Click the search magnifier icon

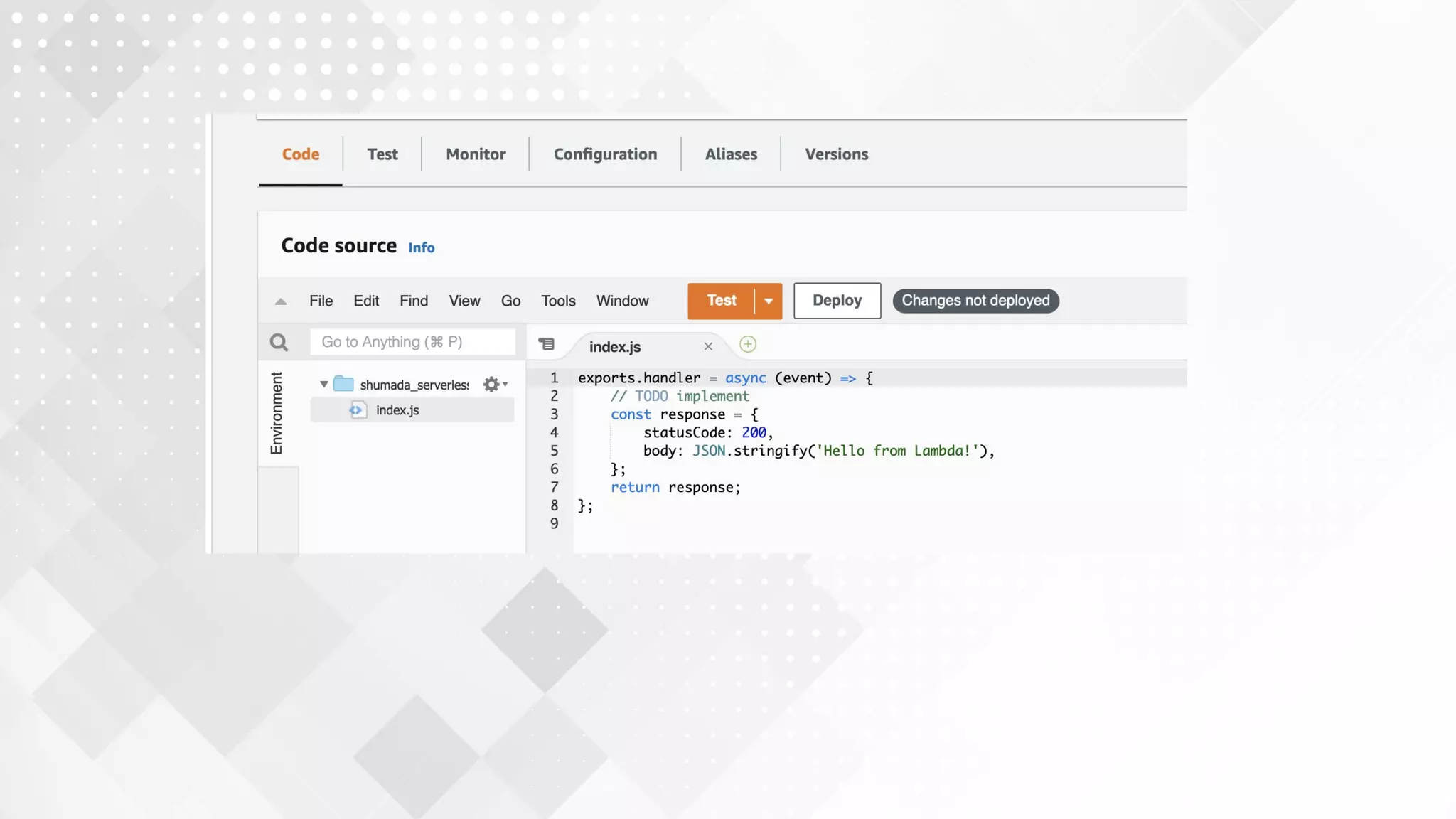point(279,343)
